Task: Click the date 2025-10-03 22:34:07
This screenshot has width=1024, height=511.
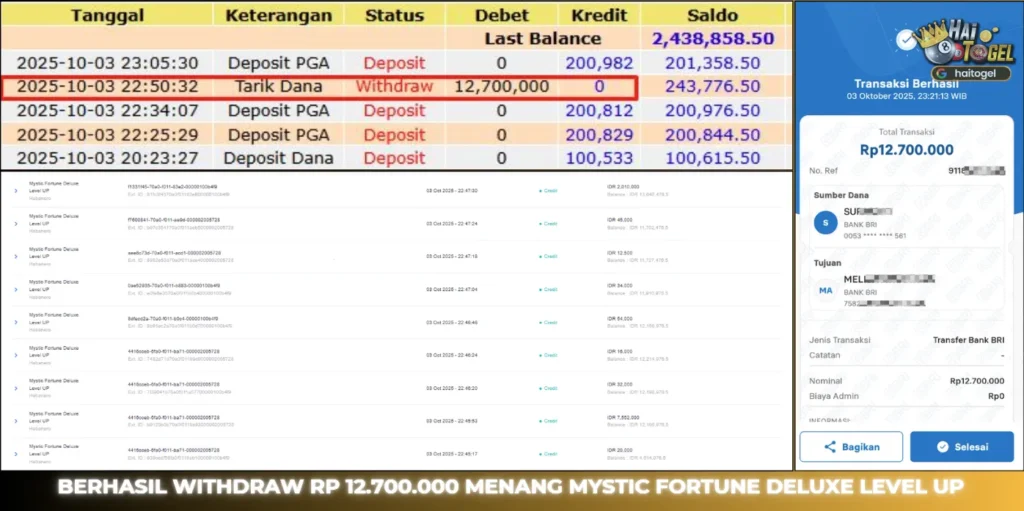Action: point(108,110)
